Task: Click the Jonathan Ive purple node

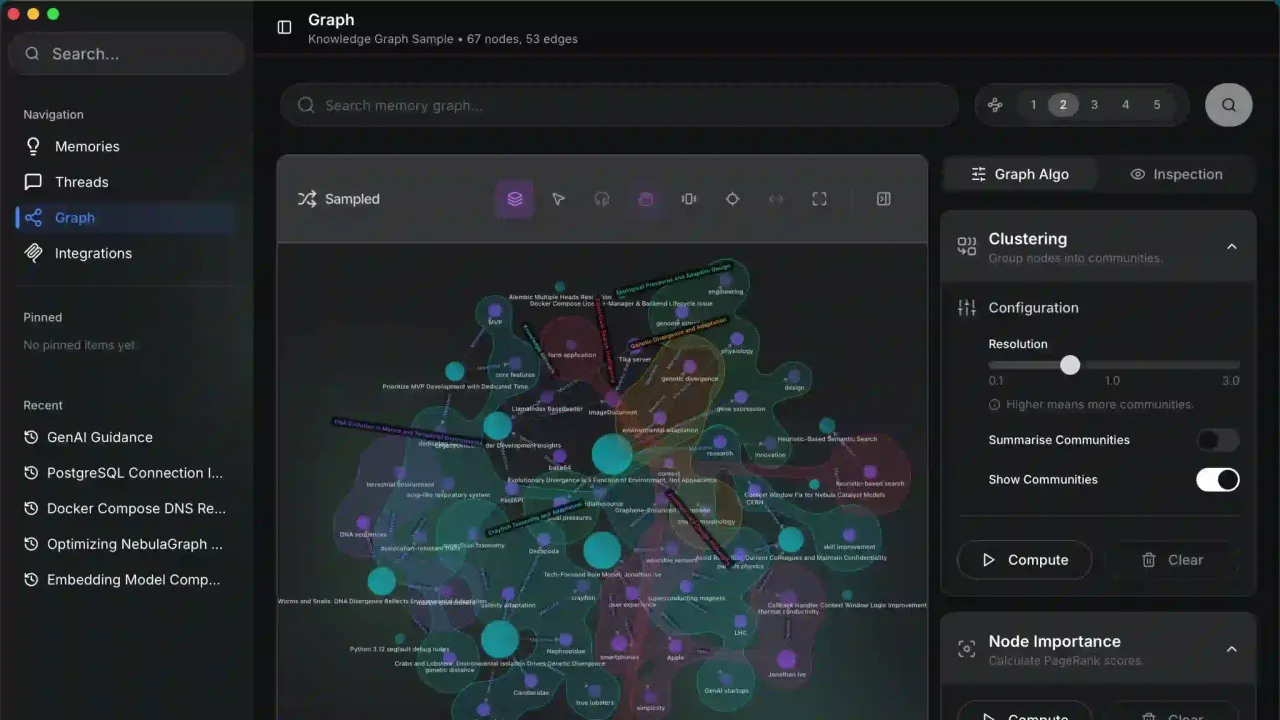Action: point(786,659)
